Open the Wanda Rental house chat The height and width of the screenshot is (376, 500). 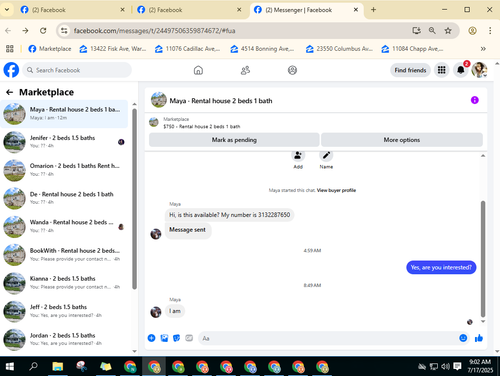tap(64, 226)
